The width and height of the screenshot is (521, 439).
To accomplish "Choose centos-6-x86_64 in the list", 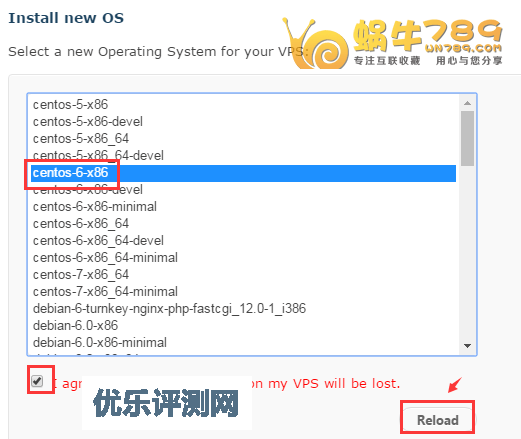I will coord(243,224).
